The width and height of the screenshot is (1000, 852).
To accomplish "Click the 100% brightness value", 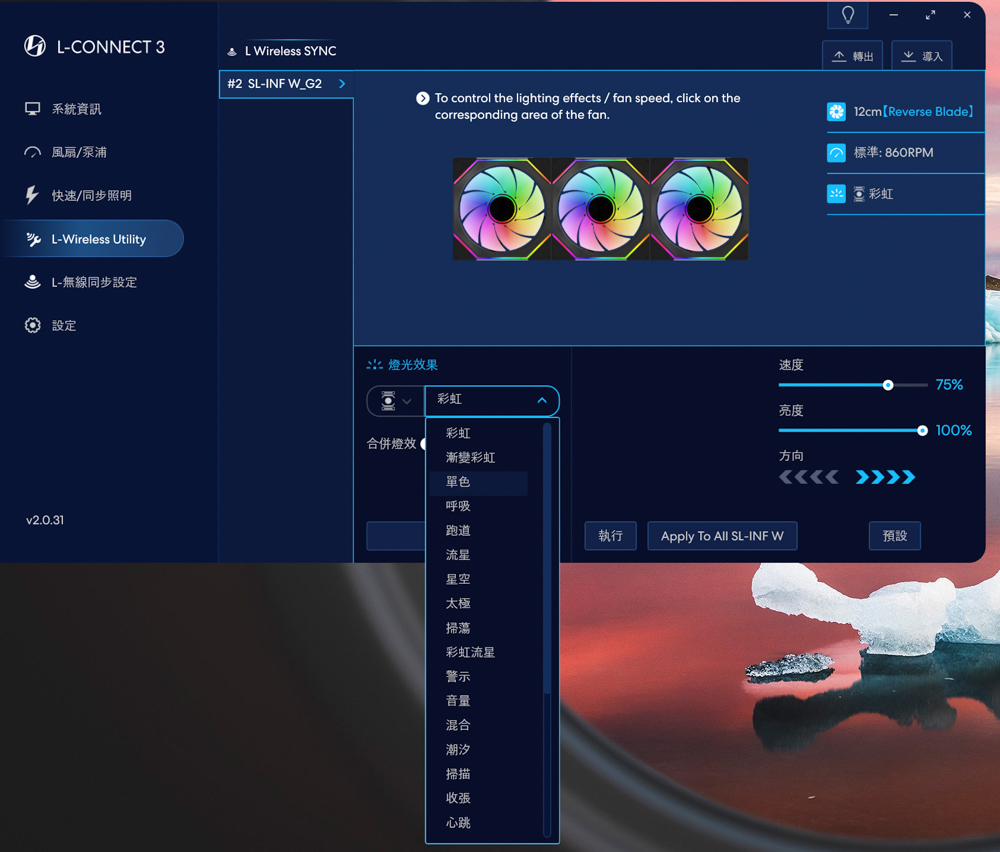I will 953,430.
